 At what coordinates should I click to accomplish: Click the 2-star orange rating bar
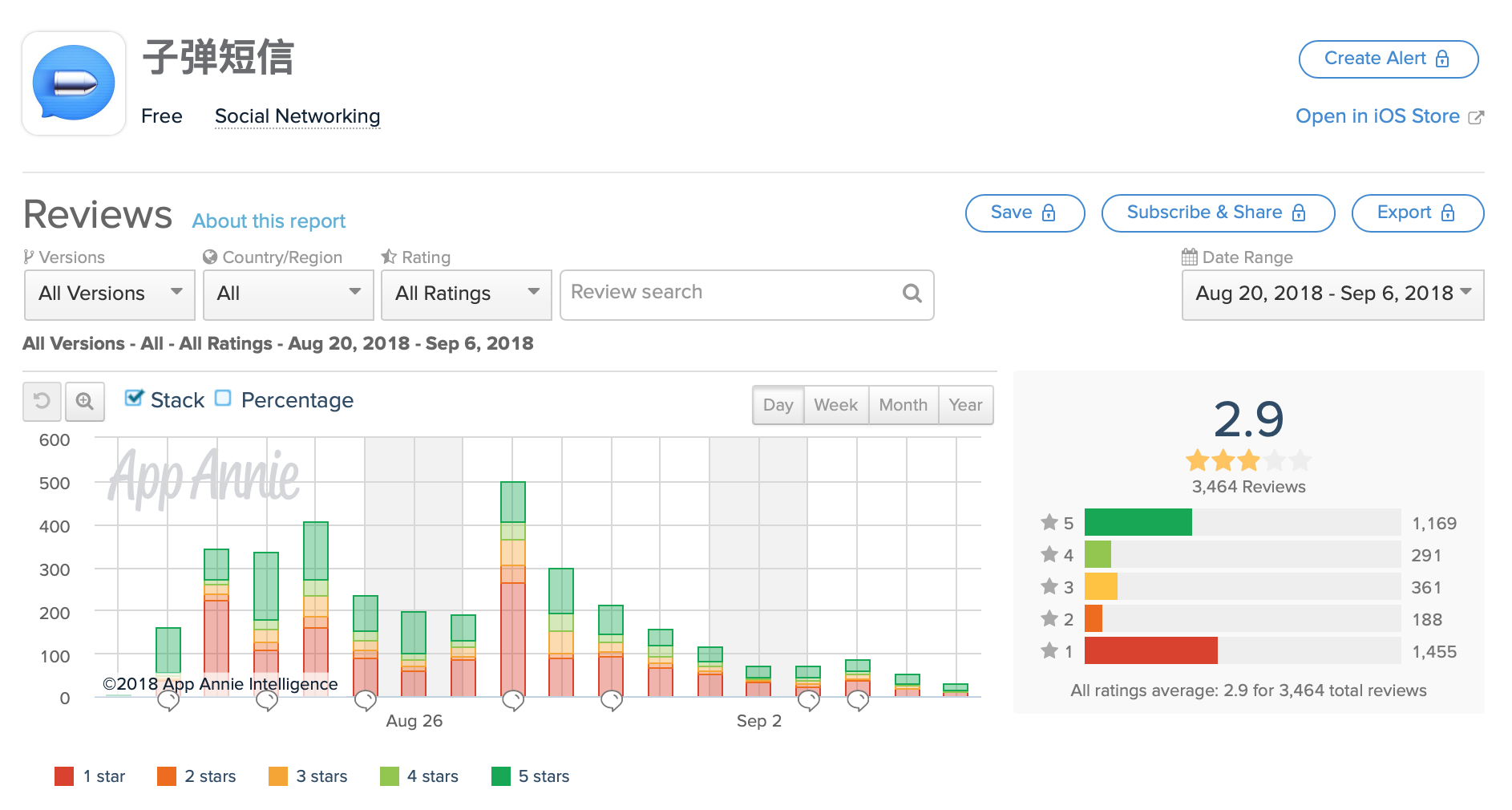(x=1094, y=618)
